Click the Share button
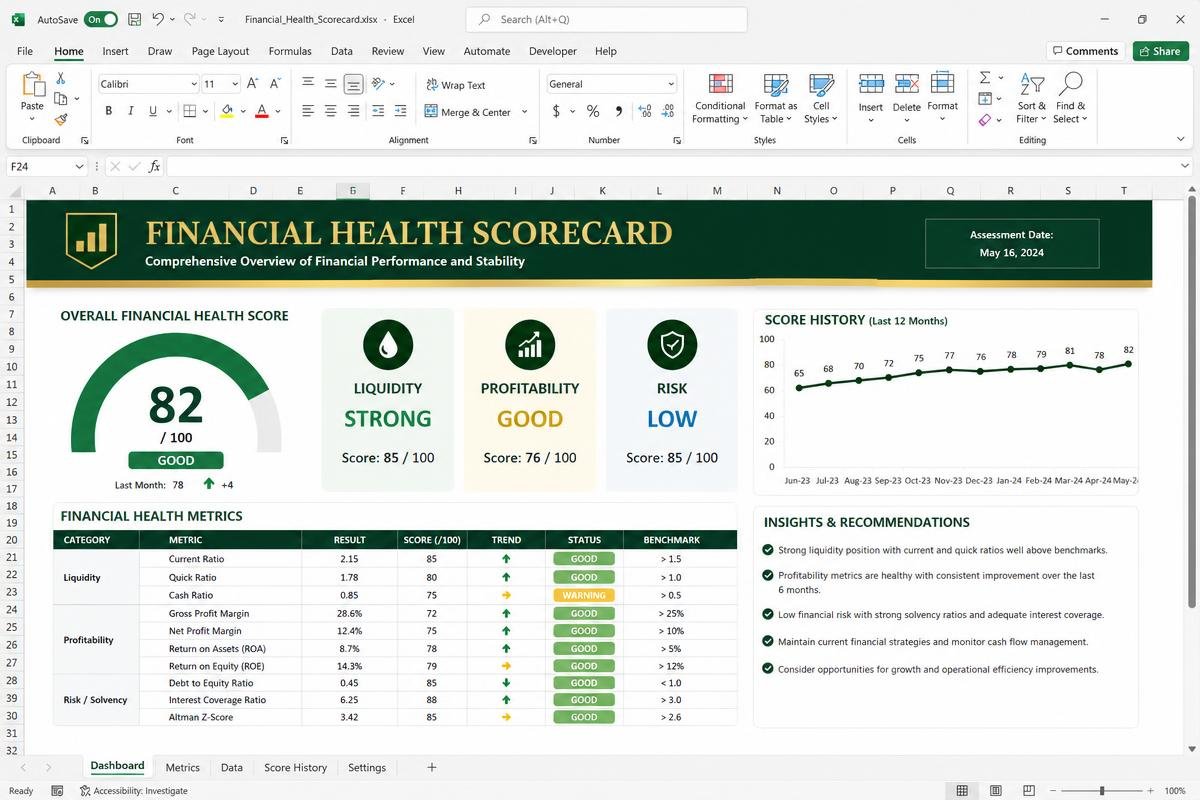The image size is (1200, 800). click(1160, 51)
